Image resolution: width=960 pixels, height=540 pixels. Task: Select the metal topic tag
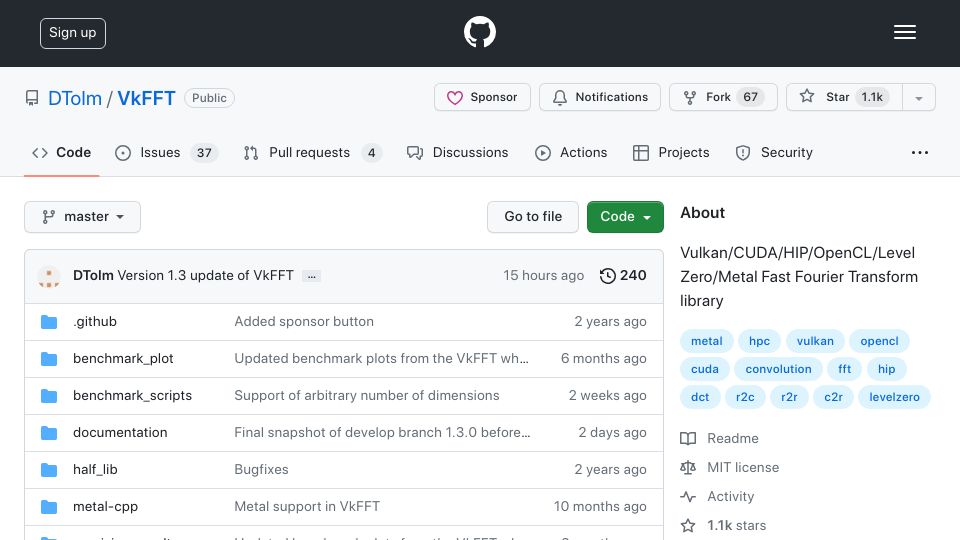[707, 341]
